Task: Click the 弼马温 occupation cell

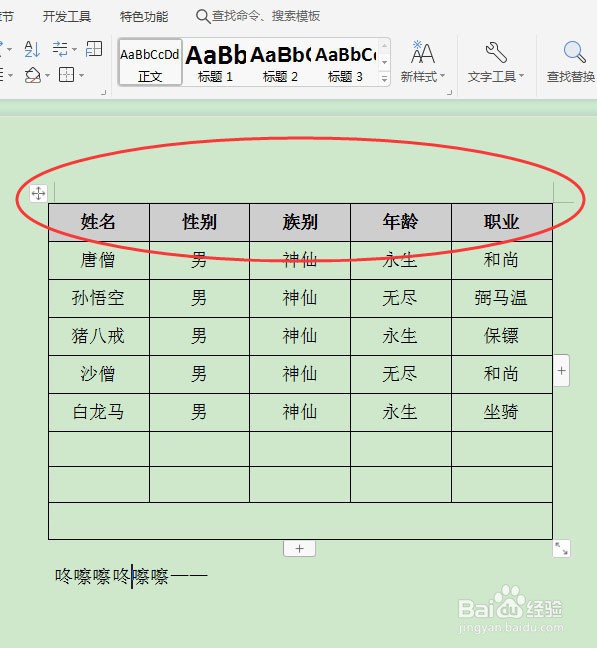Action: point(502,298)
